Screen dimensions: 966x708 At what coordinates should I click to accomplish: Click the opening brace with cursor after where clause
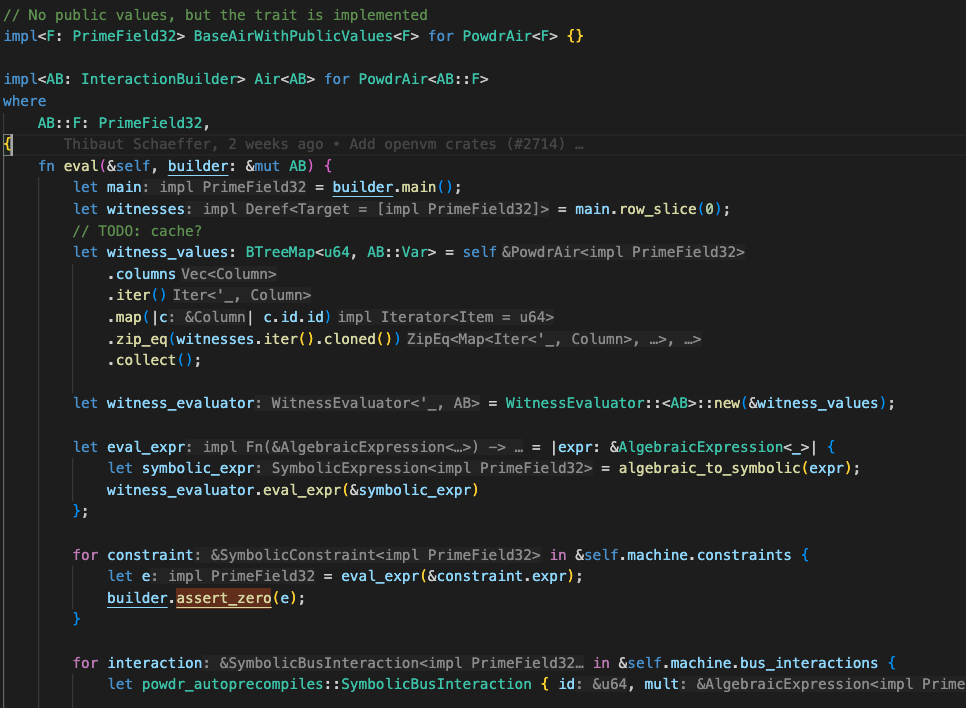coord(7,144)
